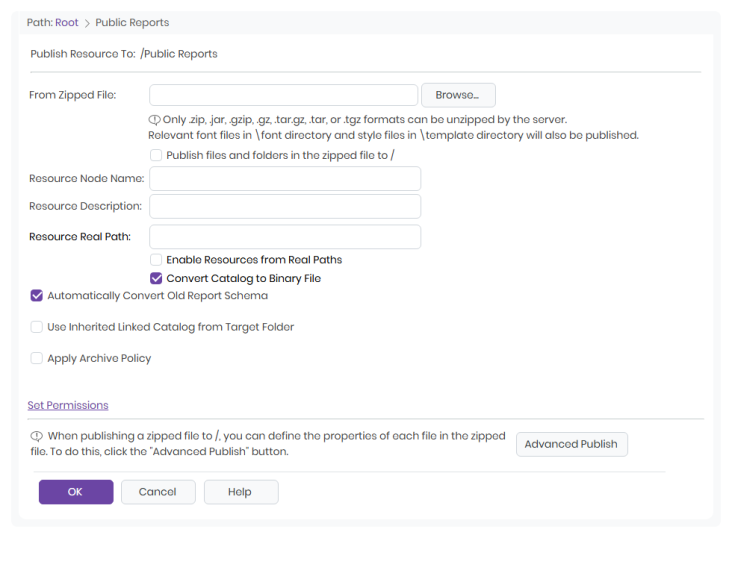Disable Automatically Convert Old Report Schema
Viewport: 732px width, 573px height.
[36, 296]
